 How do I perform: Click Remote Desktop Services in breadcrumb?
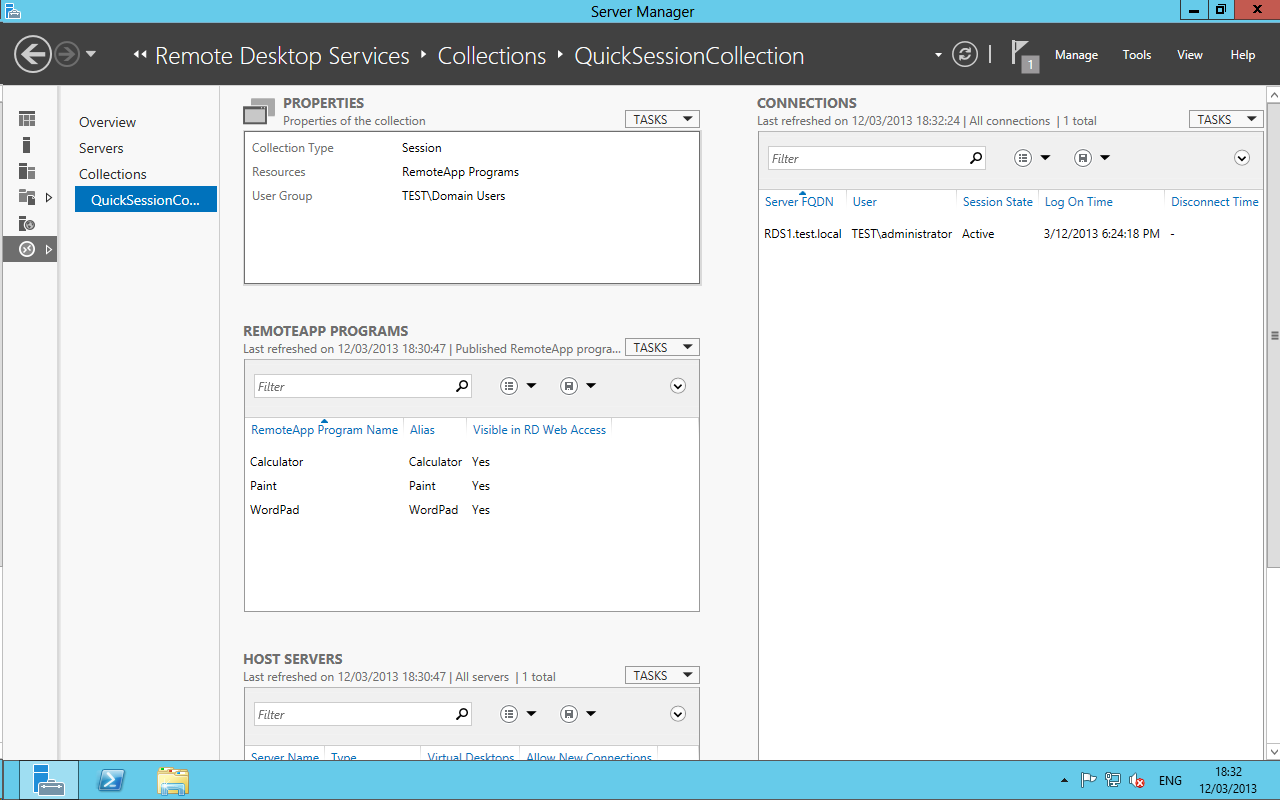pos(282,56)
